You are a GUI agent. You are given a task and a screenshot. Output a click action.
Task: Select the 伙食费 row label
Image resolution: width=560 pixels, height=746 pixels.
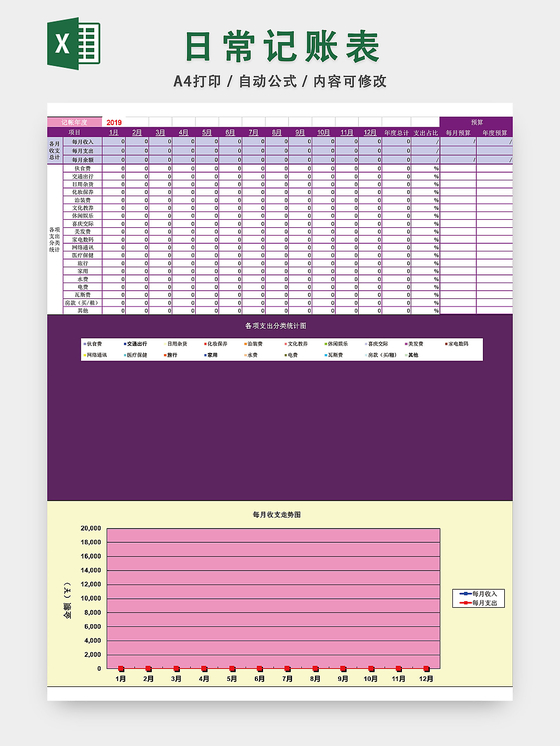pos(83,168)
